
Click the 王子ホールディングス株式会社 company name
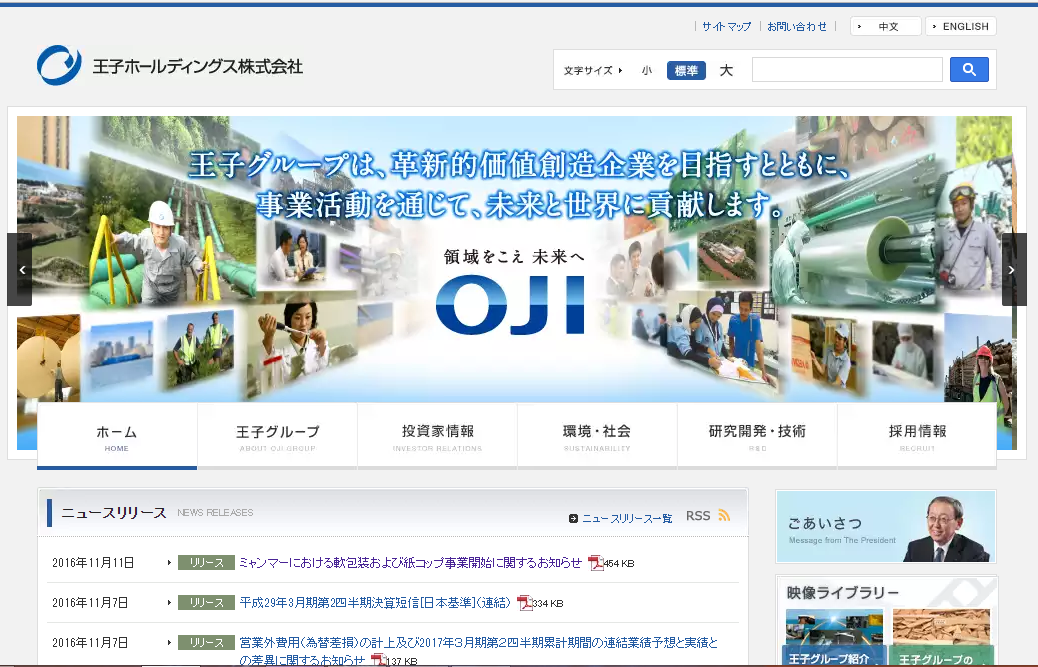click(x=197, y=66)
